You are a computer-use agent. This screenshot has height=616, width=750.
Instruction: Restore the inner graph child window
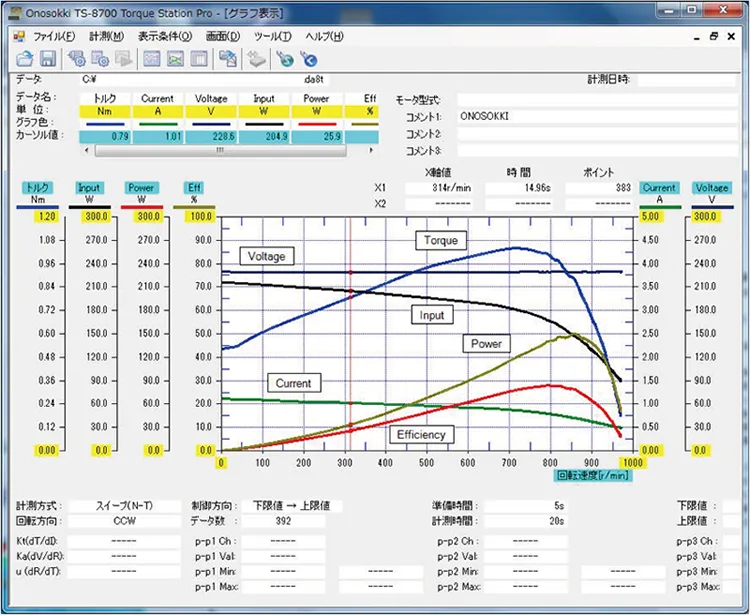pos(714,36)
